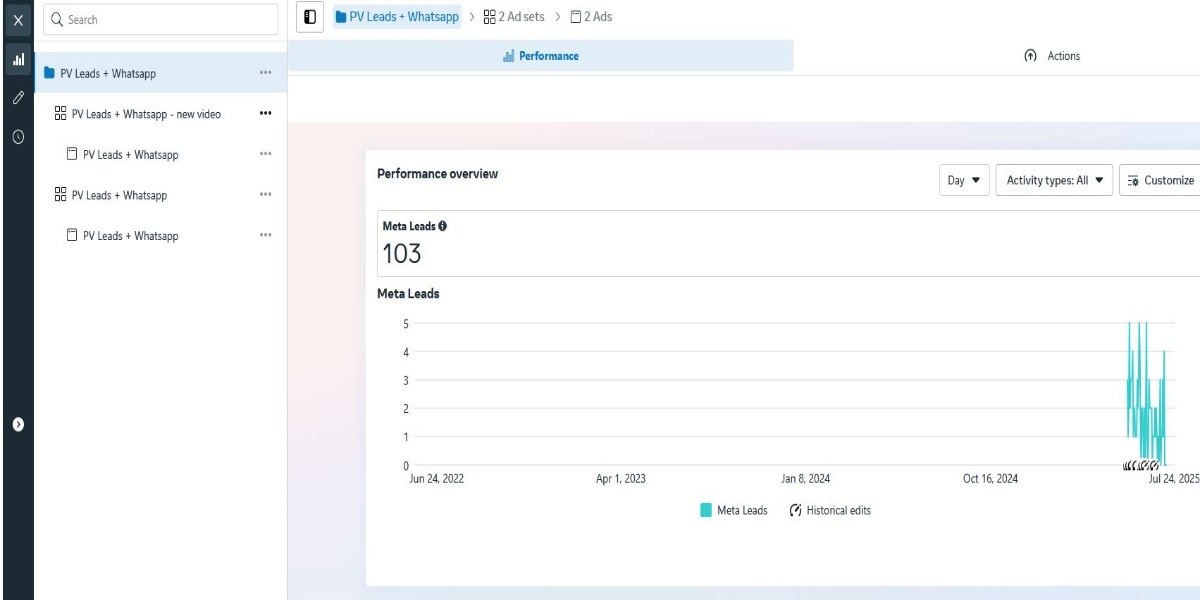Viewport: 1200px width, 600px height.
Task: Toggle the Meta Leads legend swatch
Action: tap(706, 510)
